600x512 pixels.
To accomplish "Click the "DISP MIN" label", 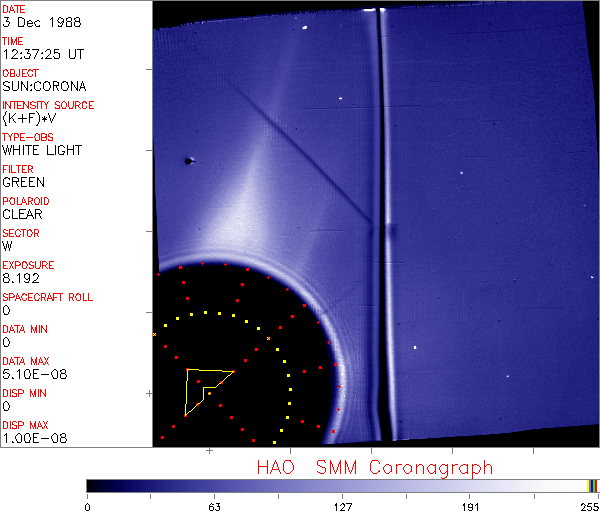I will click(x=24, y=393).
